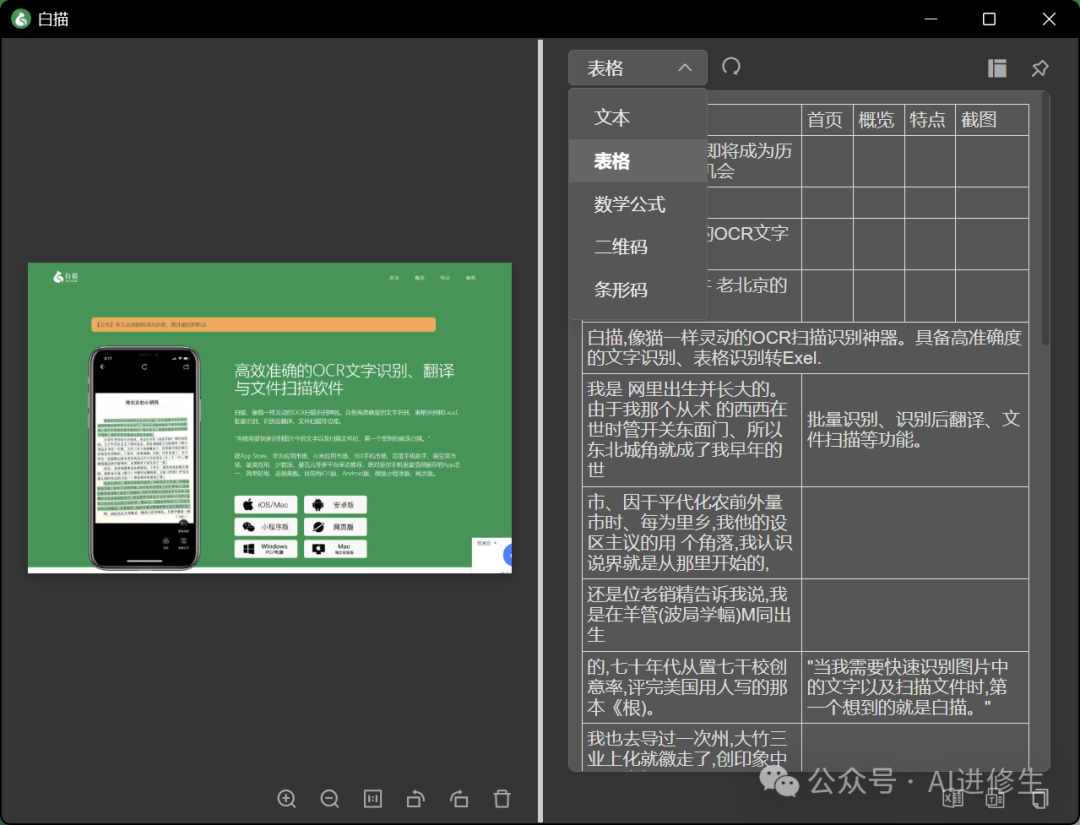Image resolution: width=1080 pixels, height=825 pixels.
Task: Maximize the 白描 window
Action: (989, 19)
